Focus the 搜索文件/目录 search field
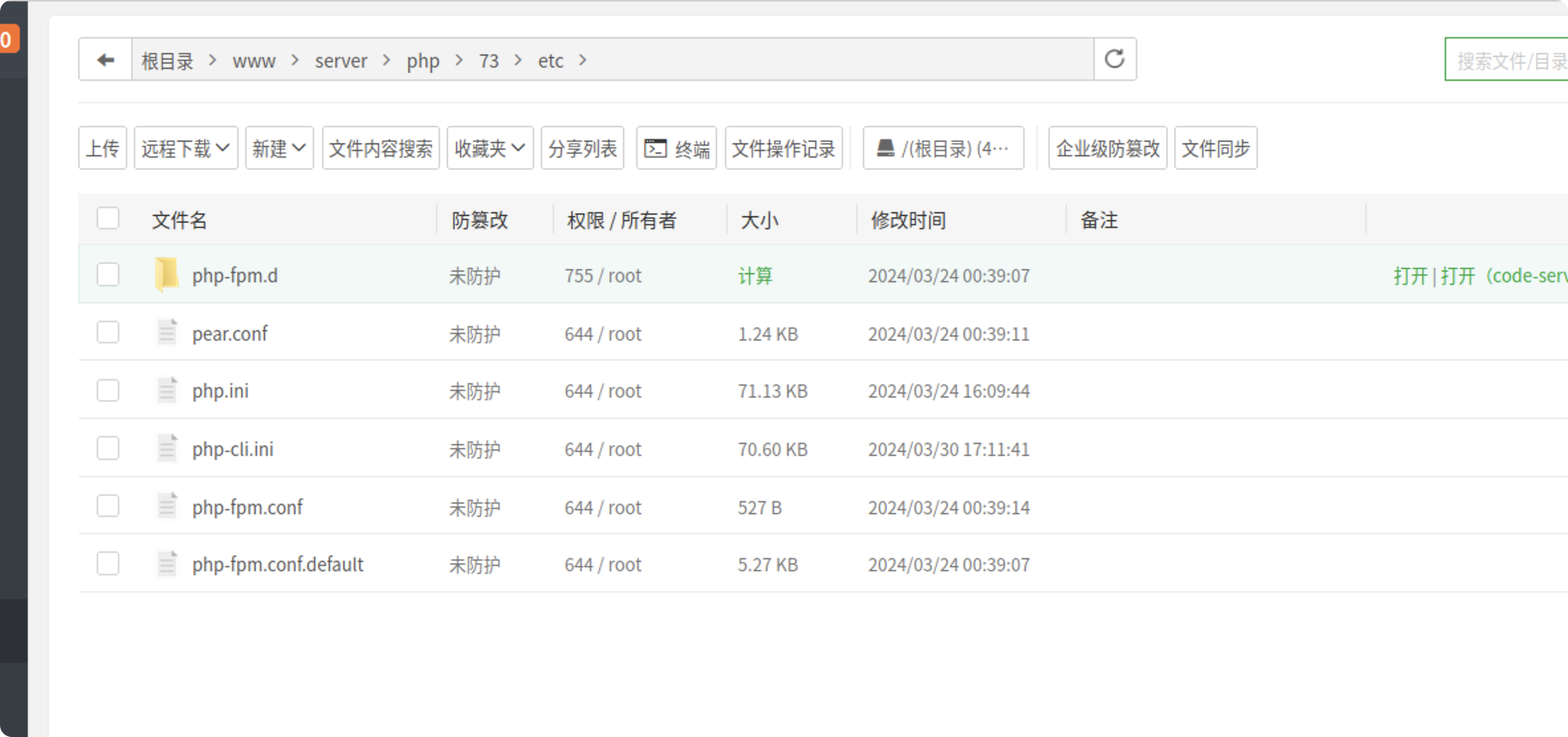Screen dimensions: 1568x737 tap(1508, 61)
